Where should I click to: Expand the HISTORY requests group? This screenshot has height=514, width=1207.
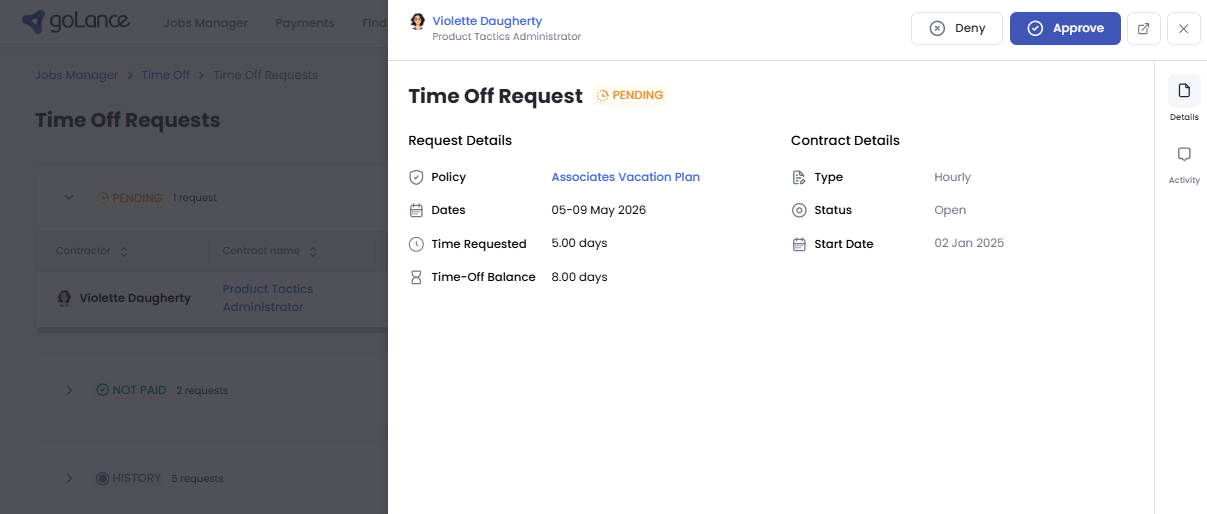[69, 478]
